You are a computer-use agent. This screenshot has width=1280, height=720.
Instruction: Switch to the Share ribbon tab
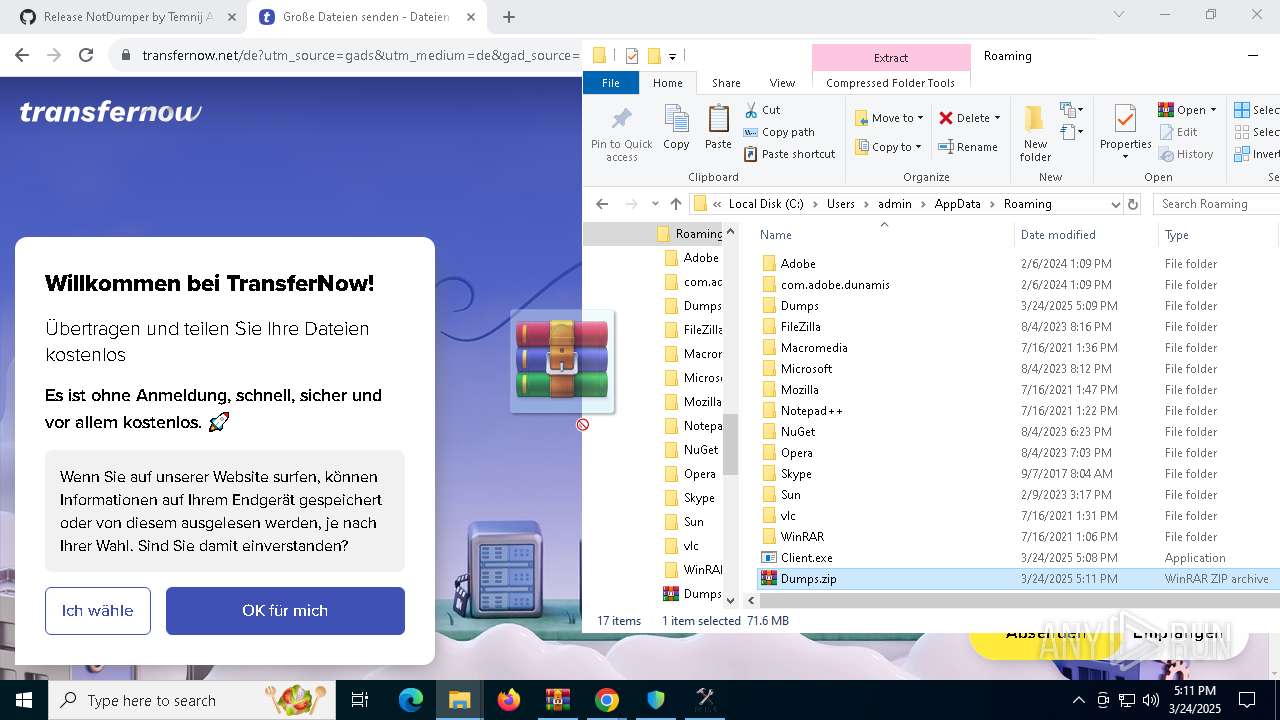point(726,83)
